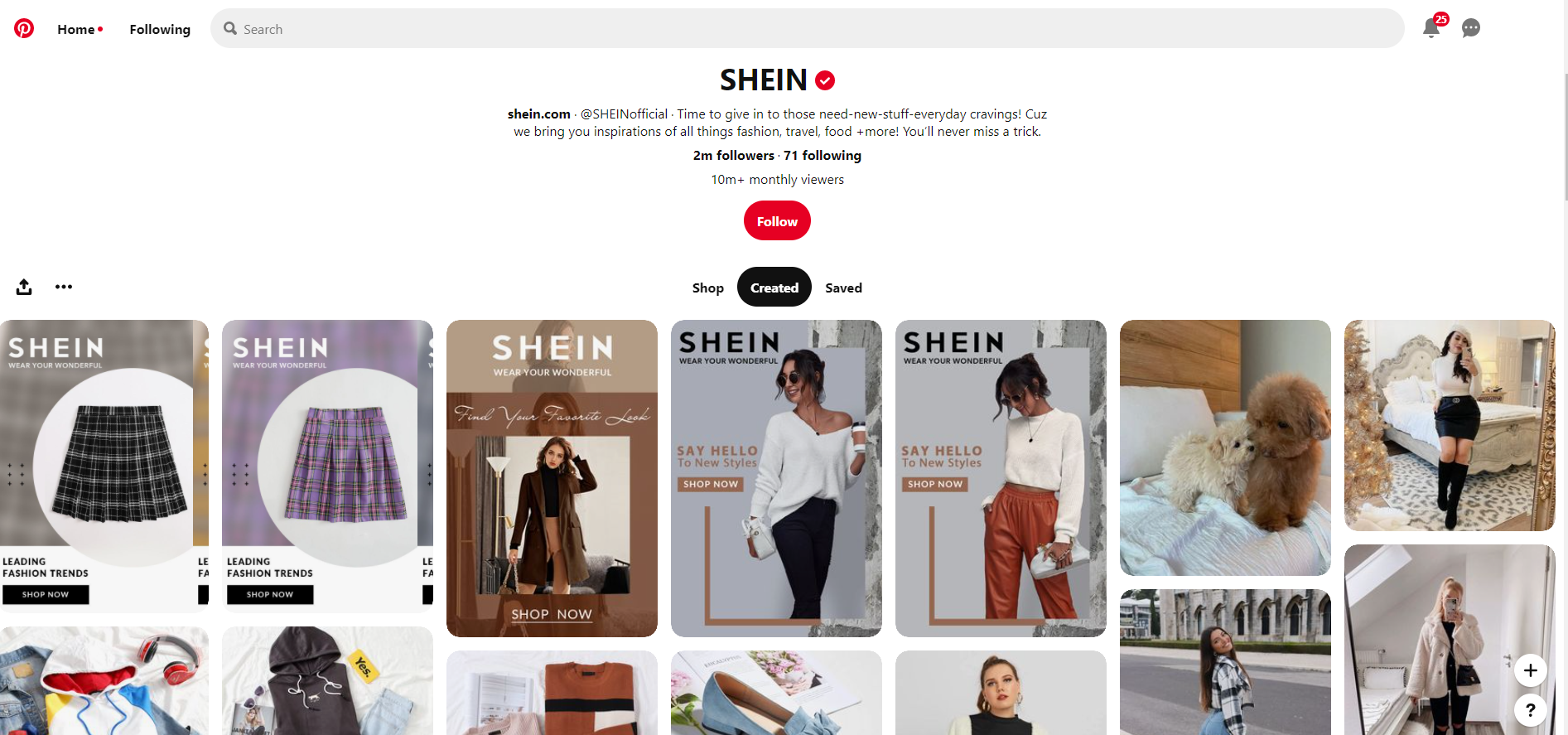View the 2m followers list
Image resolution: width=1568 pixels, height=735 pixels.
734,155
